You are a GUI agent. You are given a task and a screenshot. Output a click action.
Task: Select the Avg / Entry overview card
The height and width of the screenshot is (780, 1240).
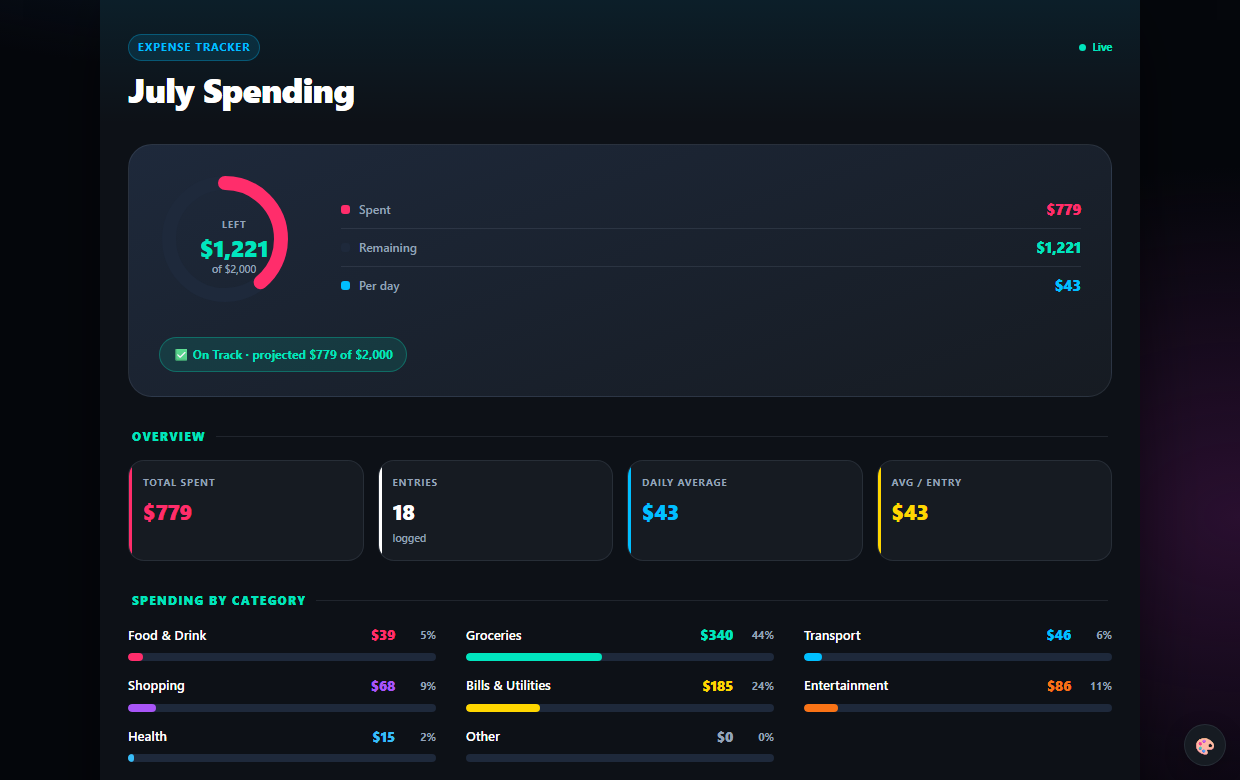[x=994, y=510]
